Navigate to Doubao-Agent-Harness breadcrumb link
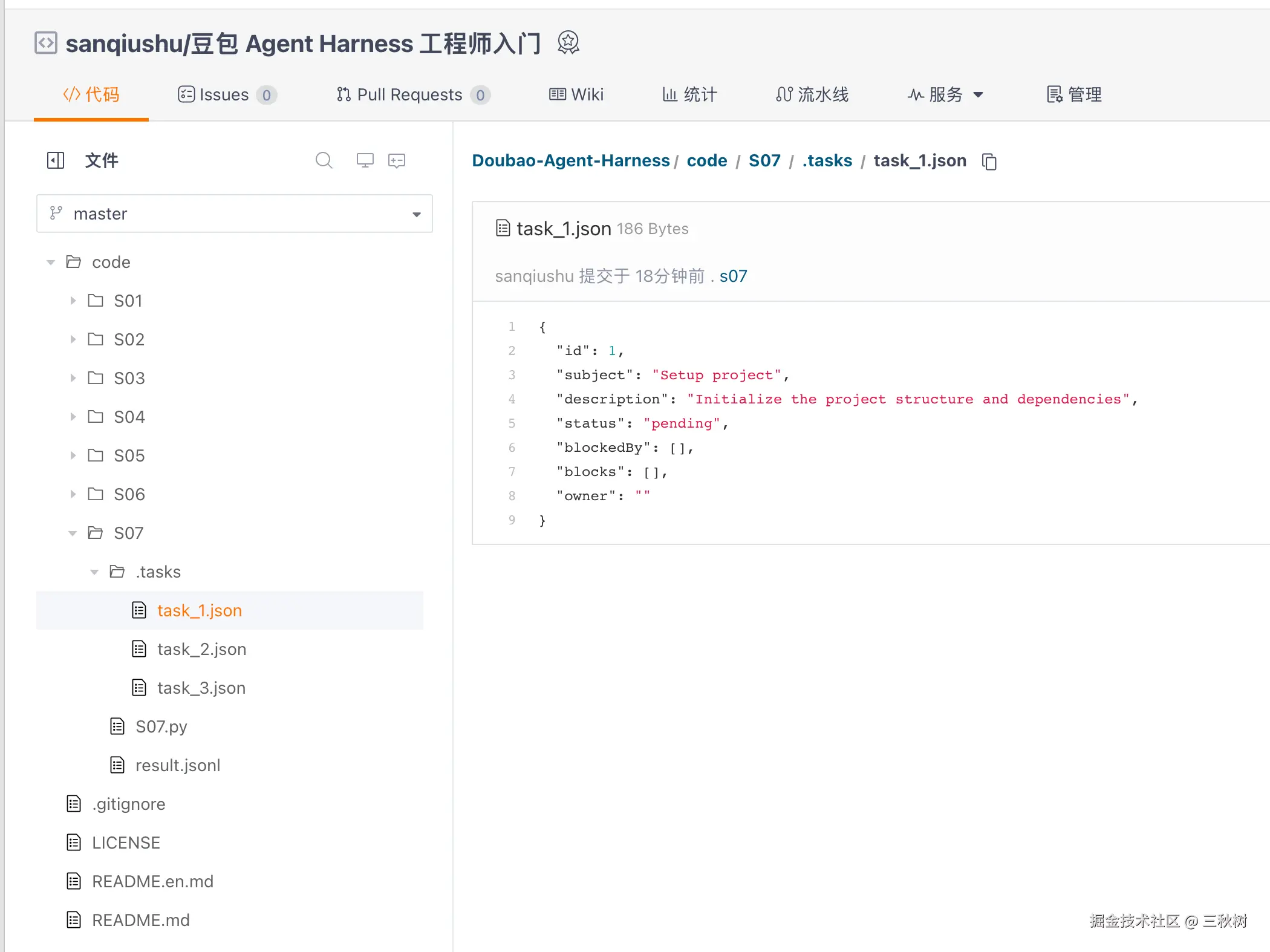1270x952 pixels. pyautogui.click(x=570, y=161)
